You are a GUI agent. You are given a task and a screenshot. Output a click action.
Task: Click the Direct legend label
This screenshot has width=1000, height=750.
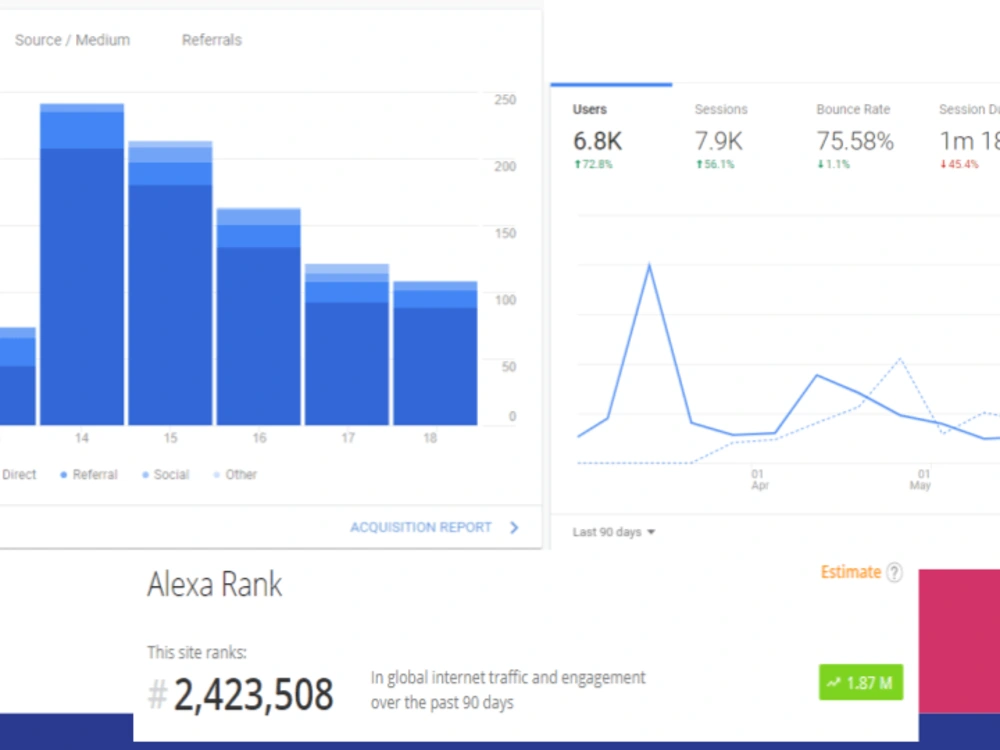pos(19,474)
